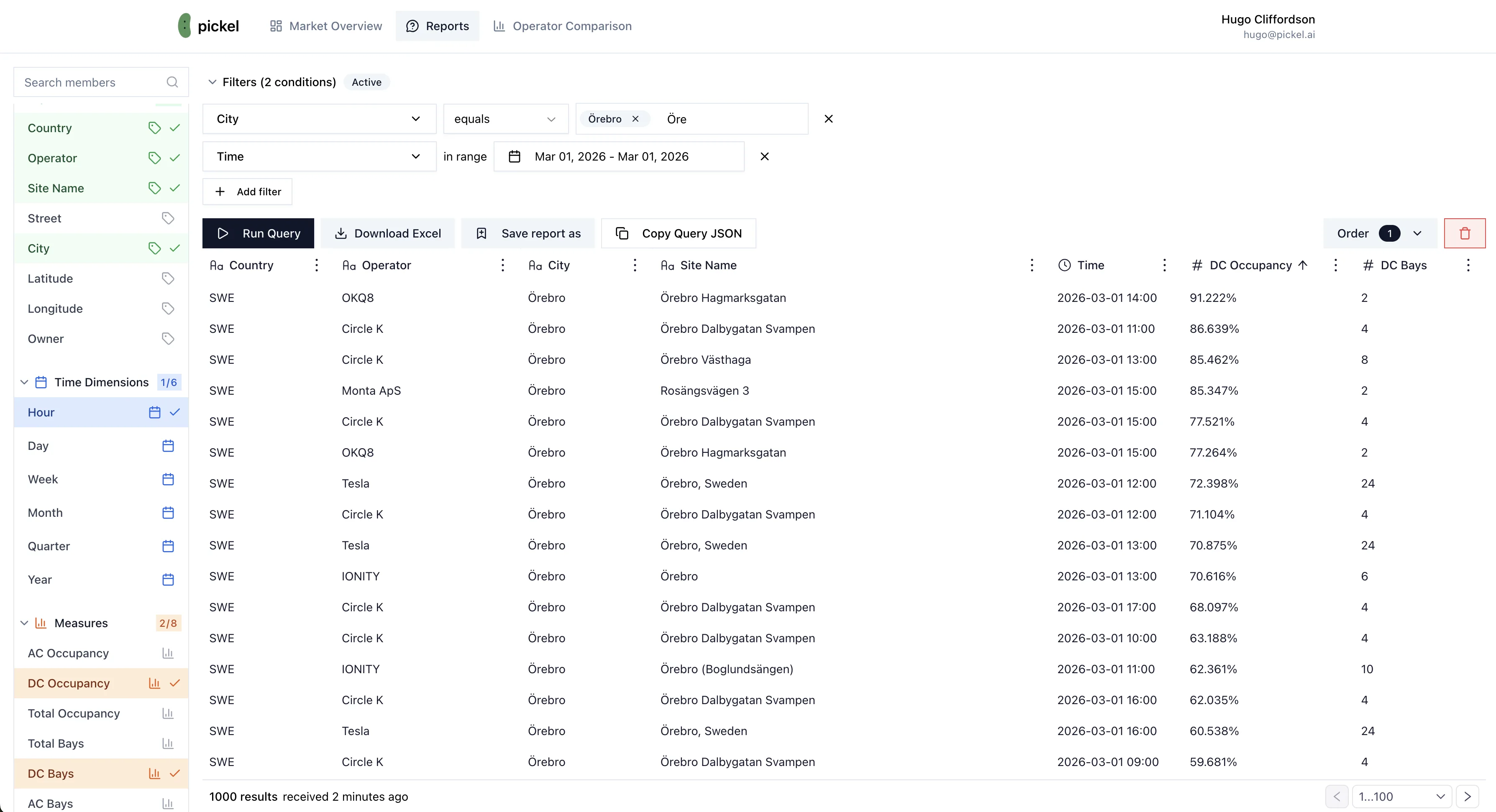Open Site Name column options menu

1031,265
